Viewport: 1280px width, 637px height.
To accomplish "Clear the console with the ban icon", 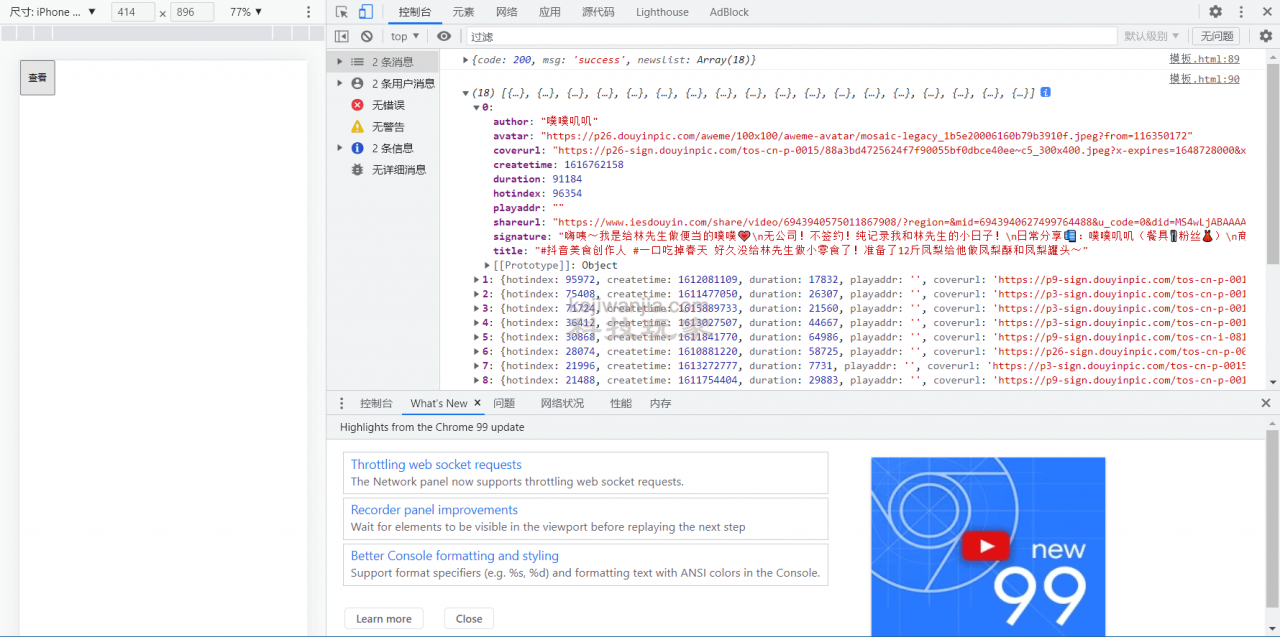I will [367, 36].
